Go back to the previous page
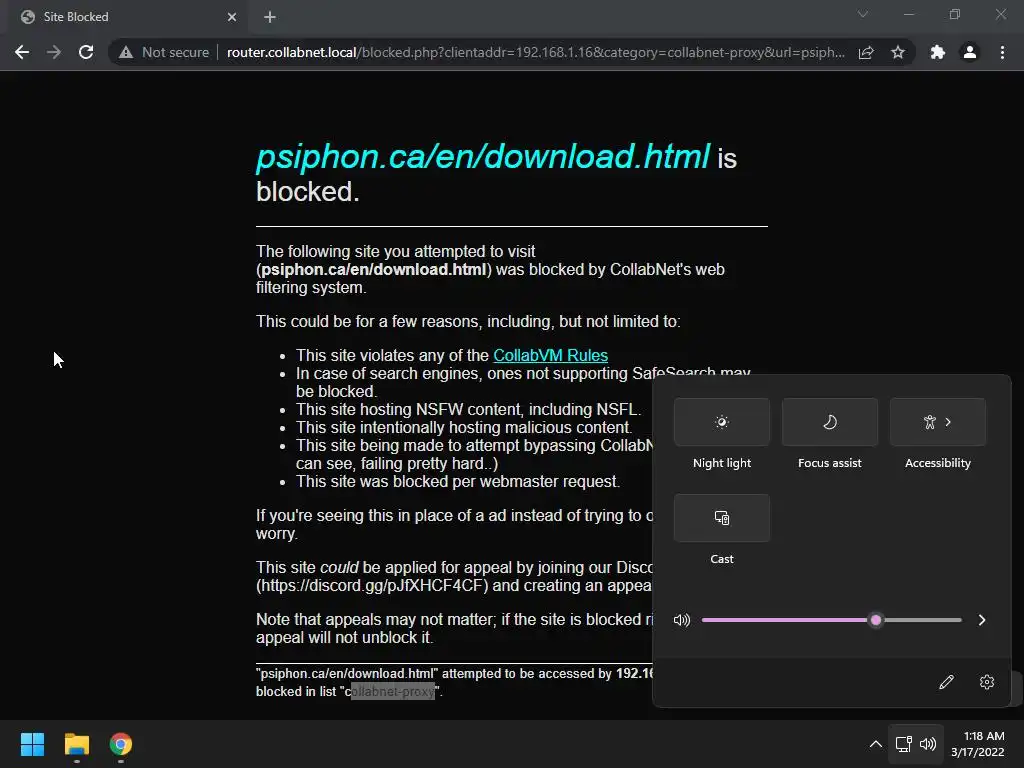Screen dimensions: 1024x768 tap(22, 52)
